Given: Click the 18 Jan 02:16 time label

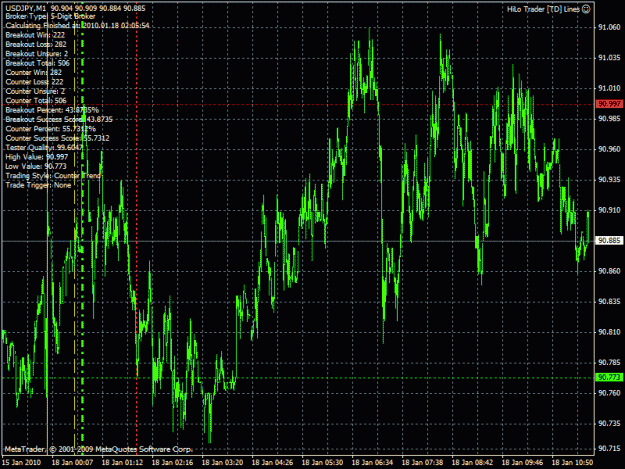Looking at the screenshot, I should click(172, 462).
